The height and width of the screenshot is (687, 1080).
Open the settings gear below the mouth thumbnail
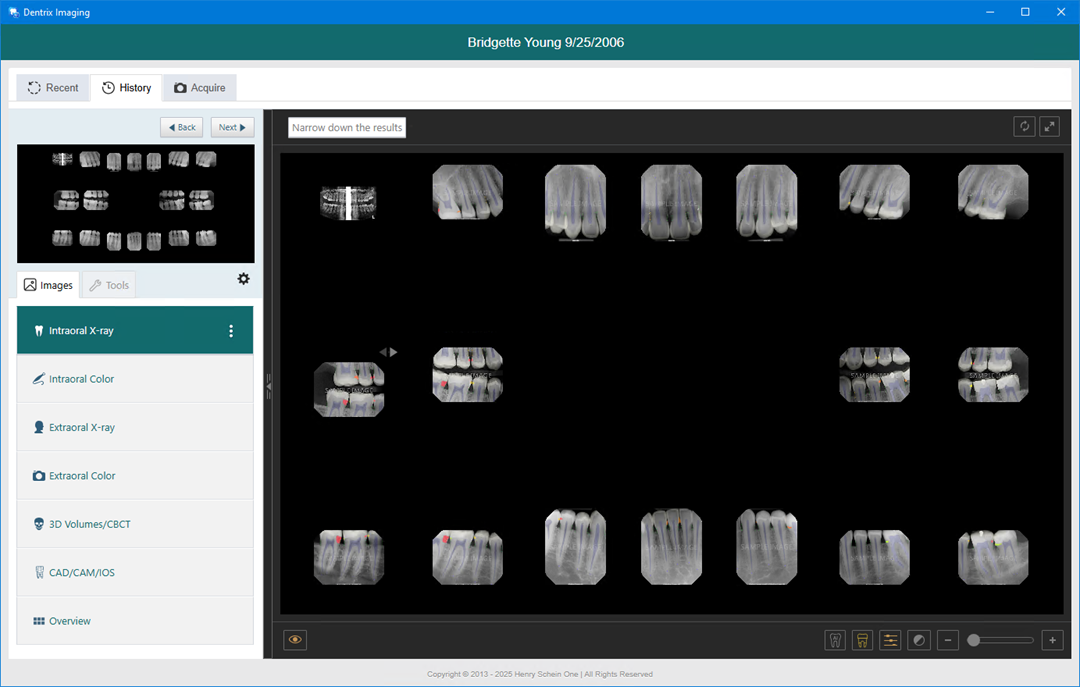pos(243,279)
